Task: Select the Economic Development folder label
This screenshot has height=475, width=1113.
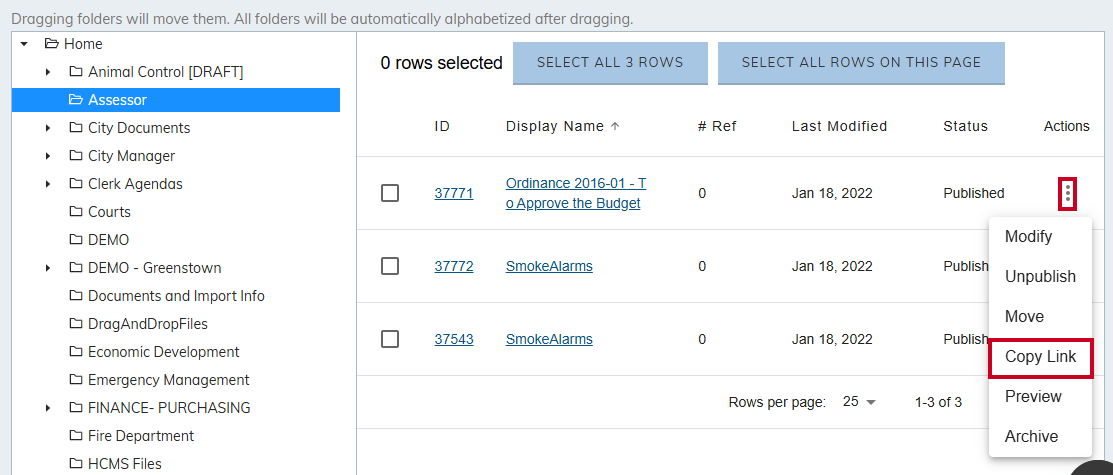Action: (164, 351)
